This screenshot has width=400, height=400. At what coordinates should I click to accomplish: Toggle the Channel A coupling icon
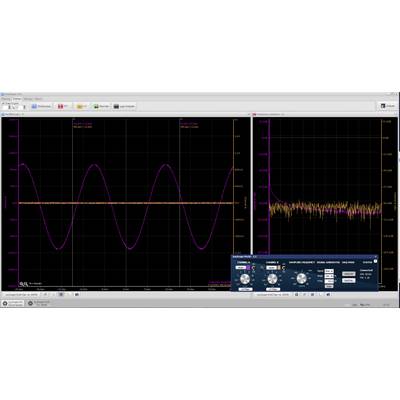coord(253,268)
